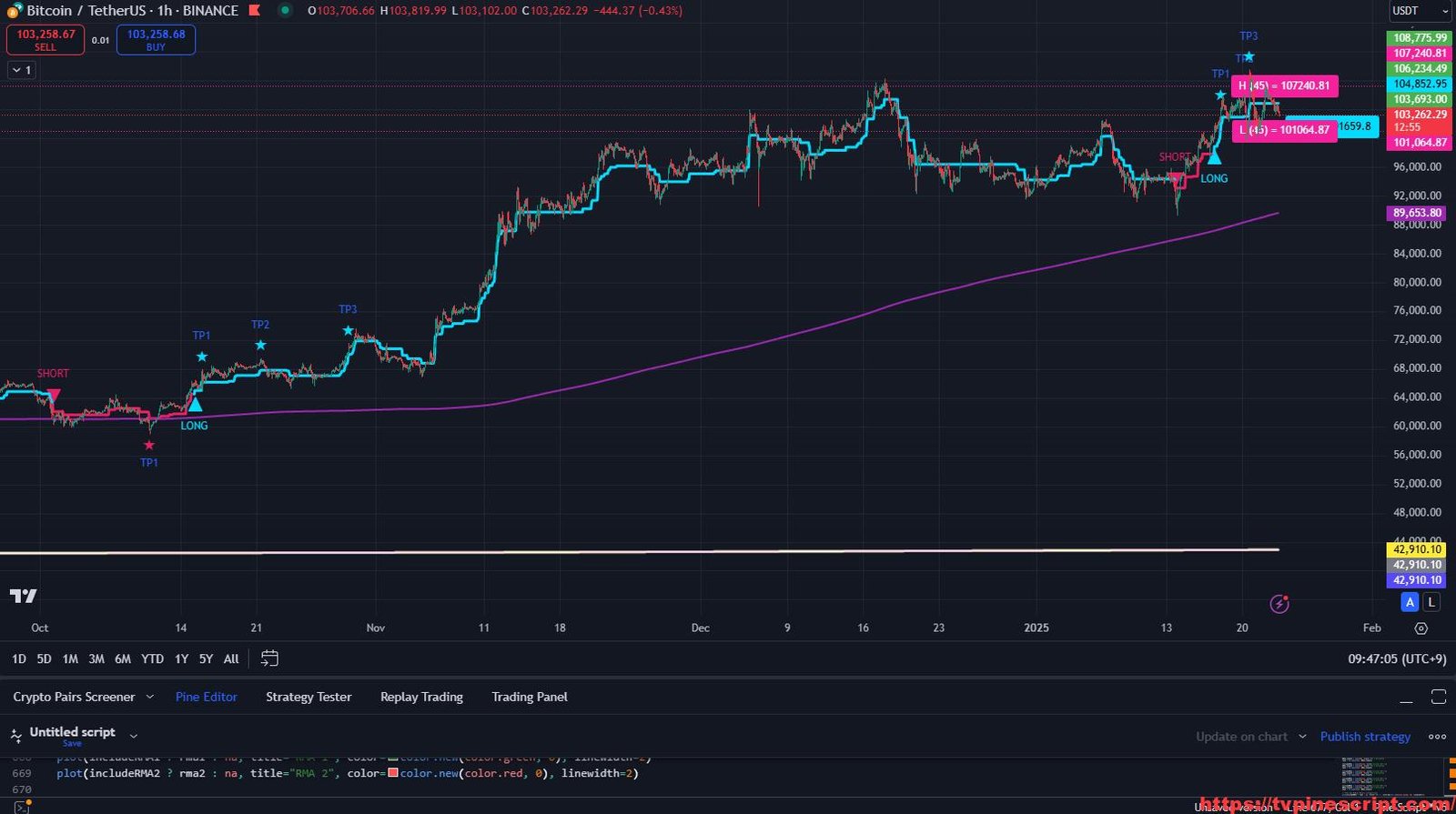Toggle log scale with the L button
Image resolution: width=1456 pixels, height=814 pixels.
[1431, 602]
